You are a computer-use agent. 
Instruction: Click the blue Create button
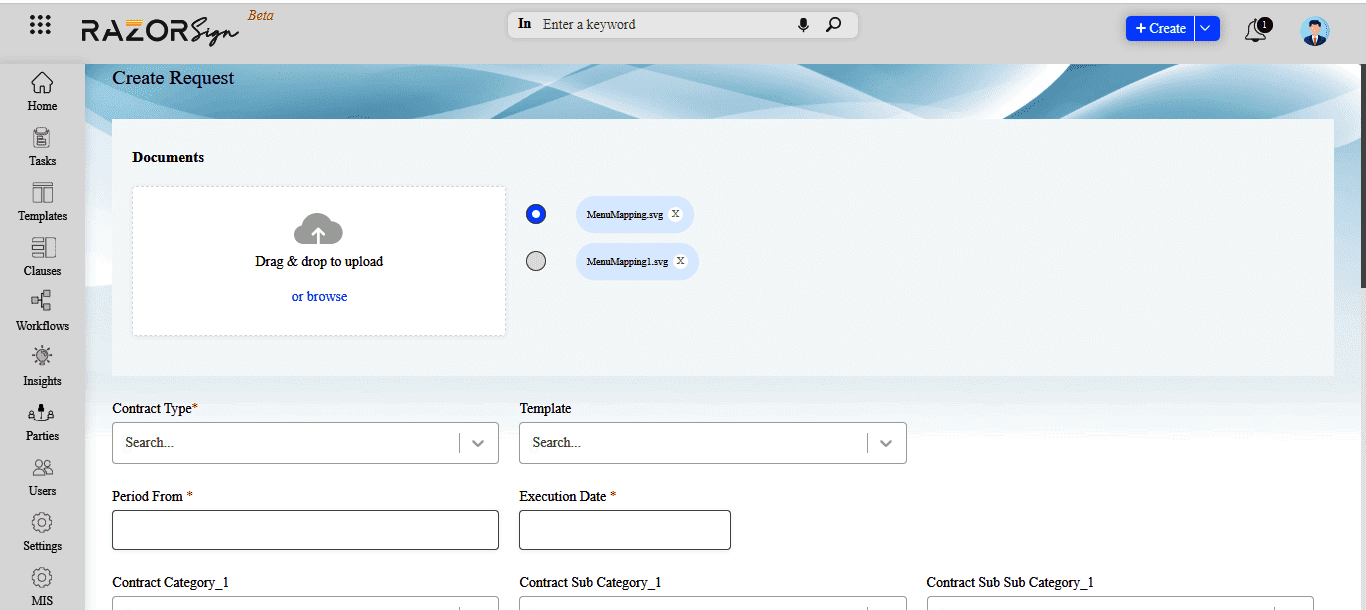pos(1160,28)
